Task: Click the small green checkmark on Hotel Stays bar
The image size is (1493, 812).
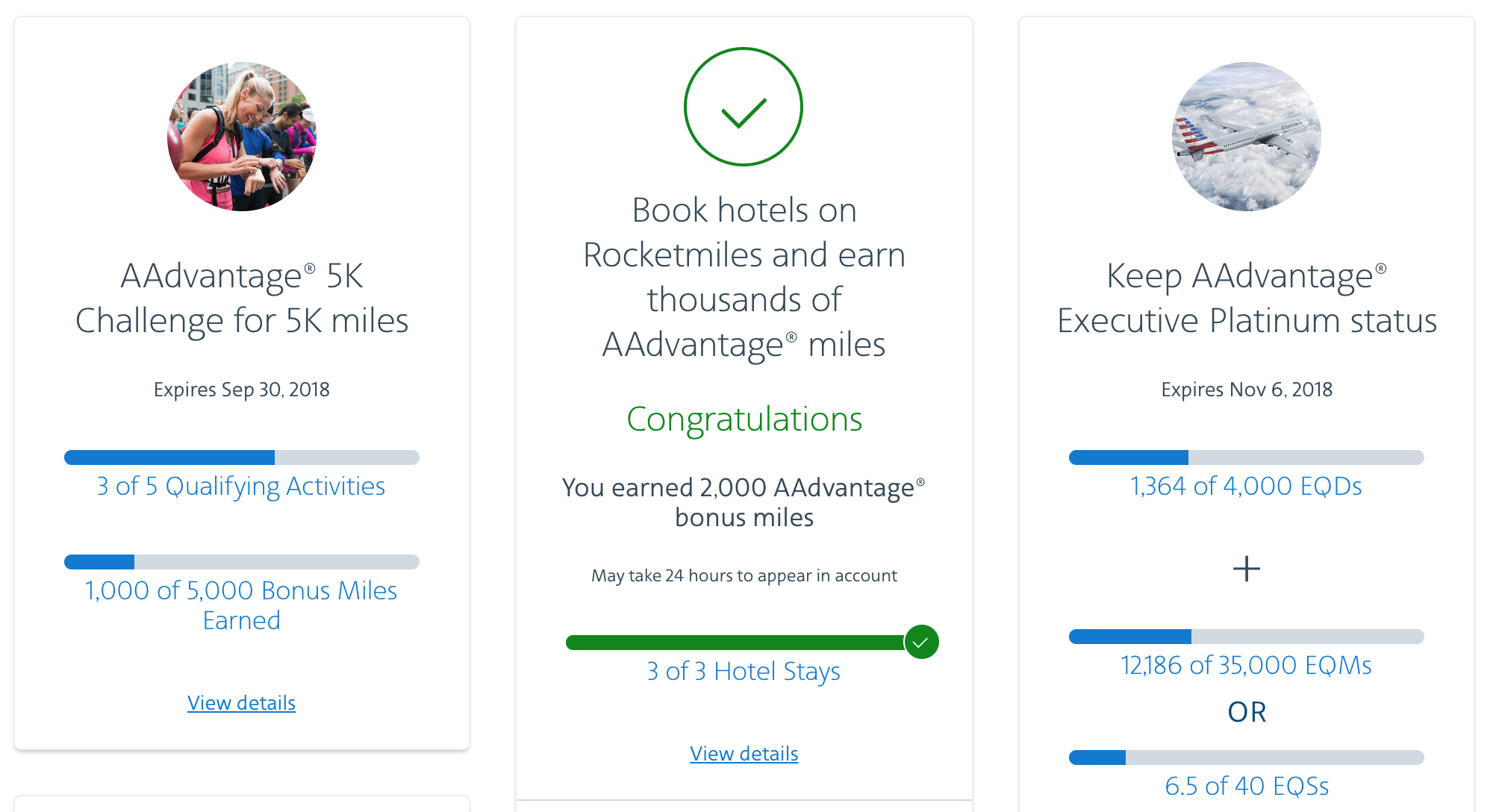Action: pyautogui.click(x=922, y=642)
